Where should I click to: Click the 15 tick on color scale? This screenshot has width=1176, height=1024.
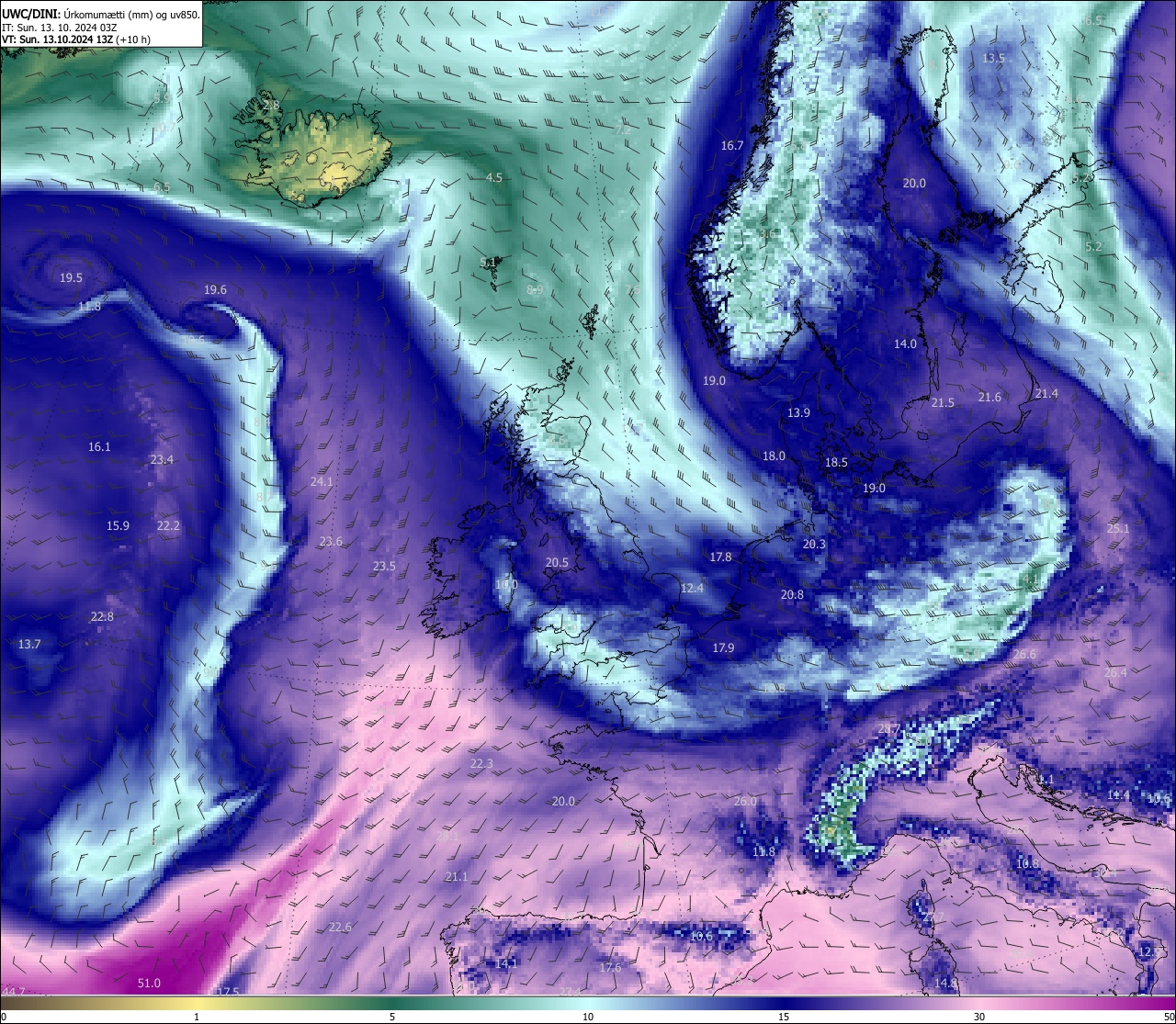coord(784,1017)
